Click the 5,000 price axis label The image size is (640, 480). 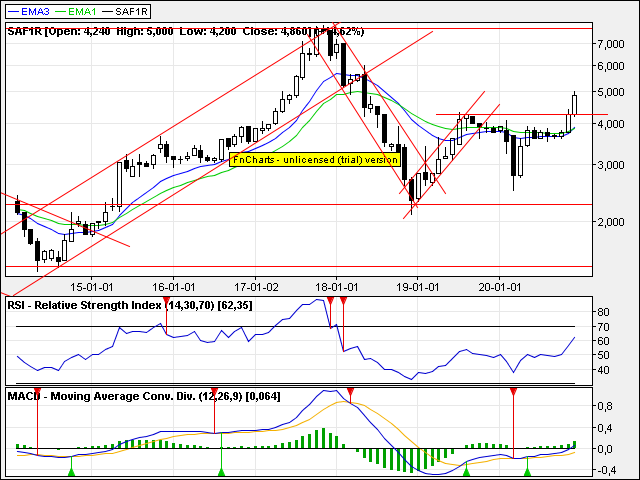[611, 92]
